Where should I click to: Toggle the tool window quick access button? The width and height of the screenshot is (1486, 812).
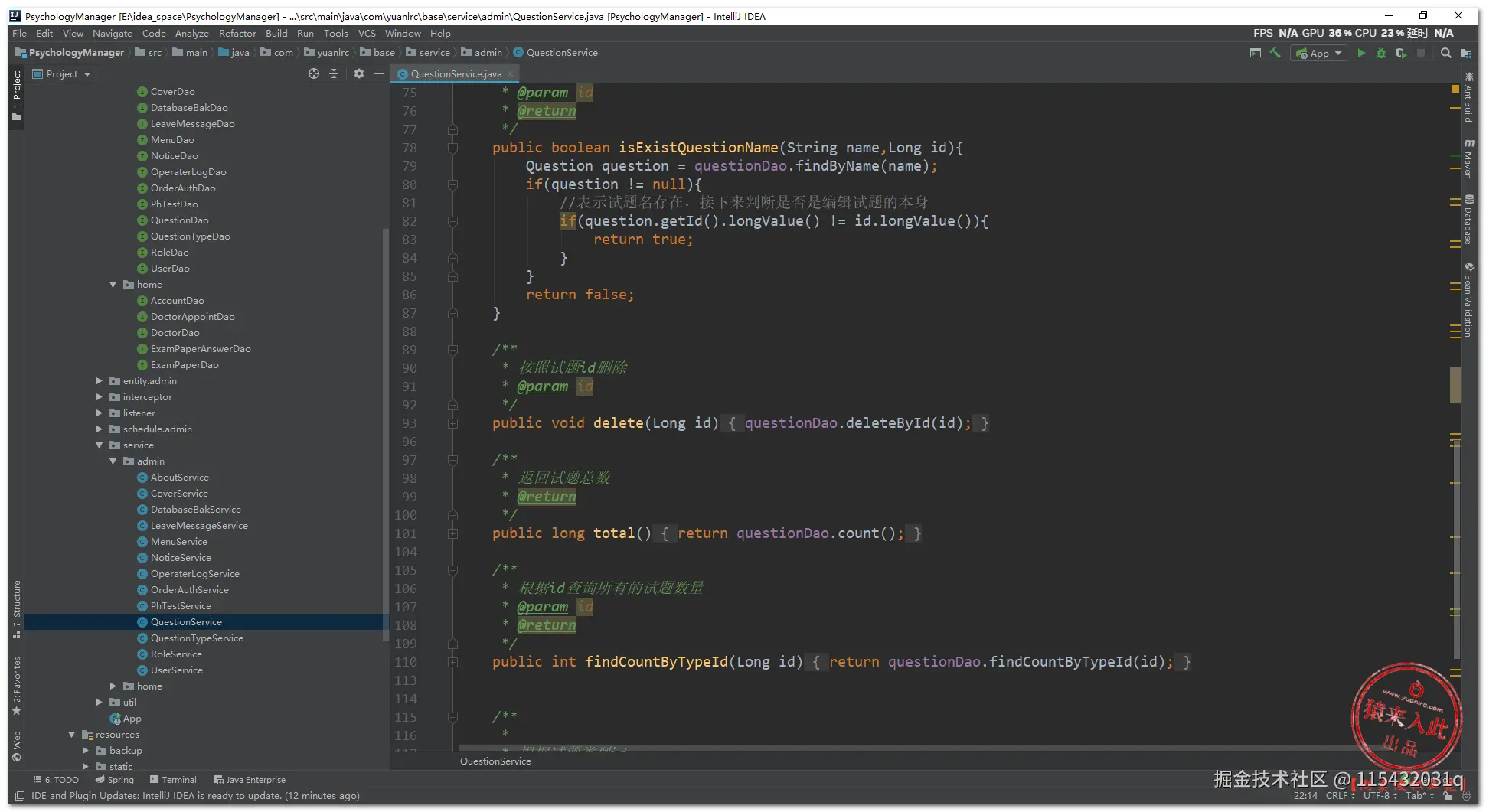coord(20,796)
